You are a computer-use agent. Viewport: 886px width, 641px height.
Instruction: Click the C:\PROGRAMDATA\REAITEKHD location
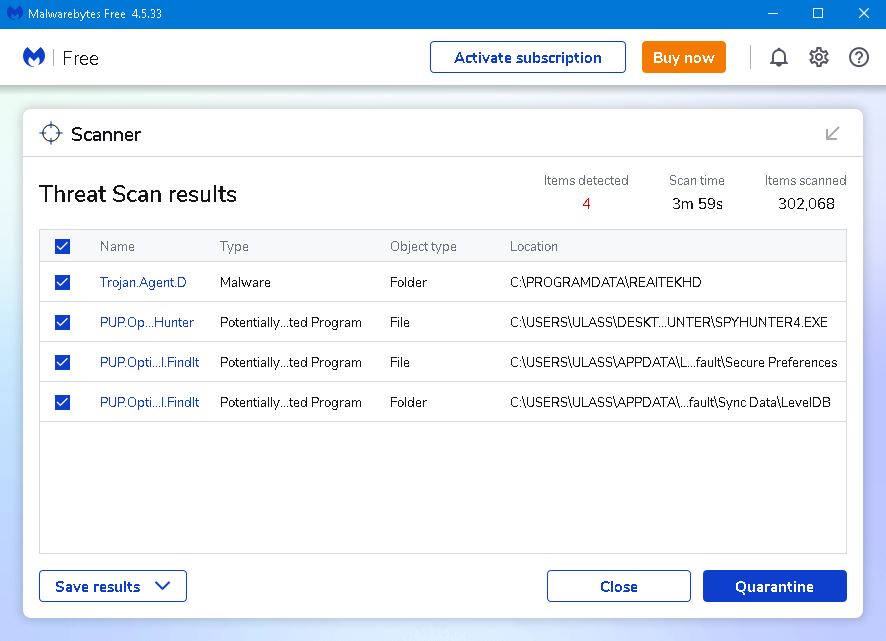[x=606, y=282]
